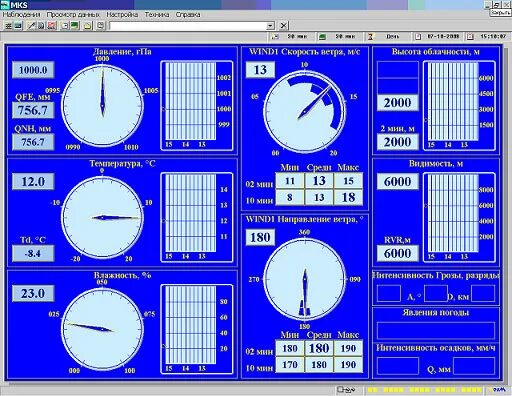Click the visibility value 6000 field
The width and height of the screenshot is (512, 396).
pos(398,182)
